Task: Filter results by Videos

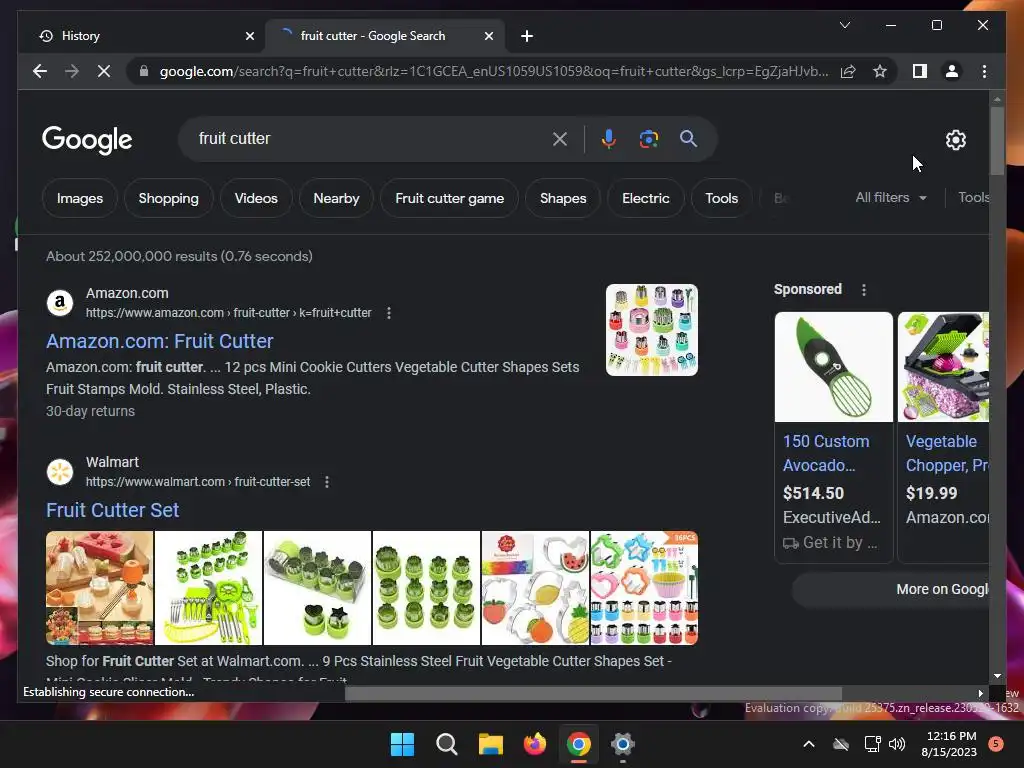Action: [256, 198]
